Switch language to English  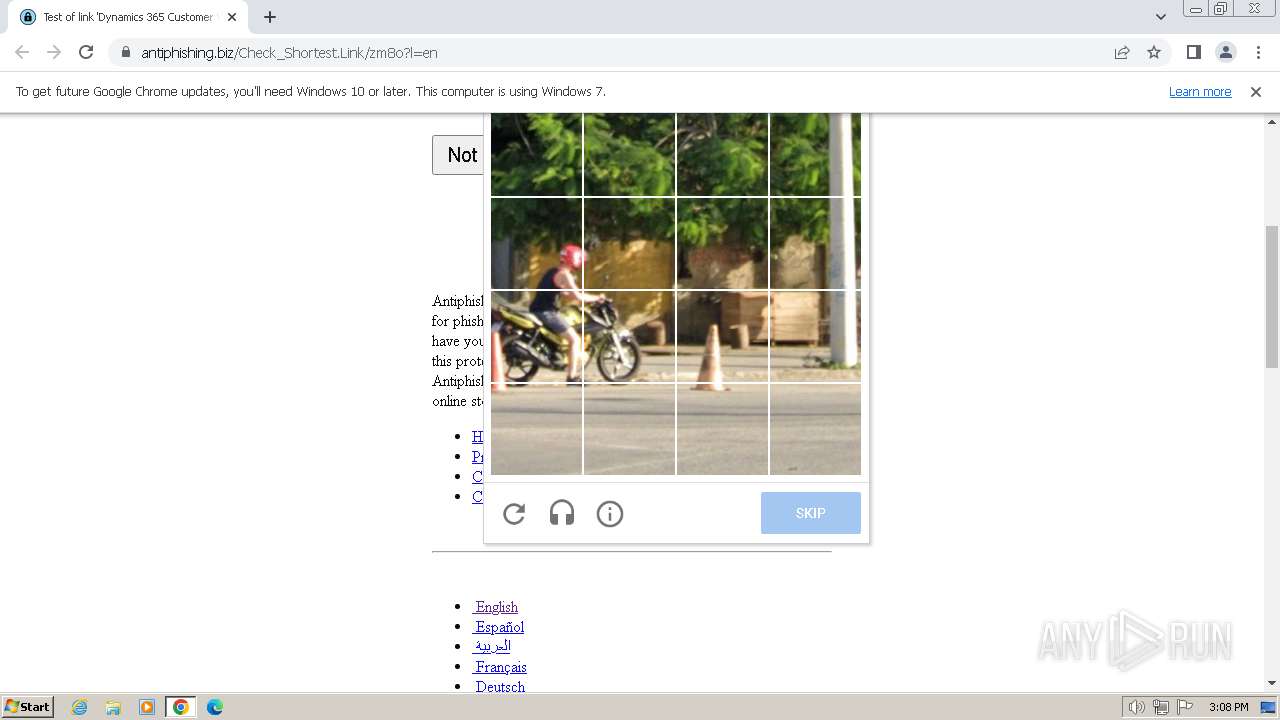[x=497, y=607]
